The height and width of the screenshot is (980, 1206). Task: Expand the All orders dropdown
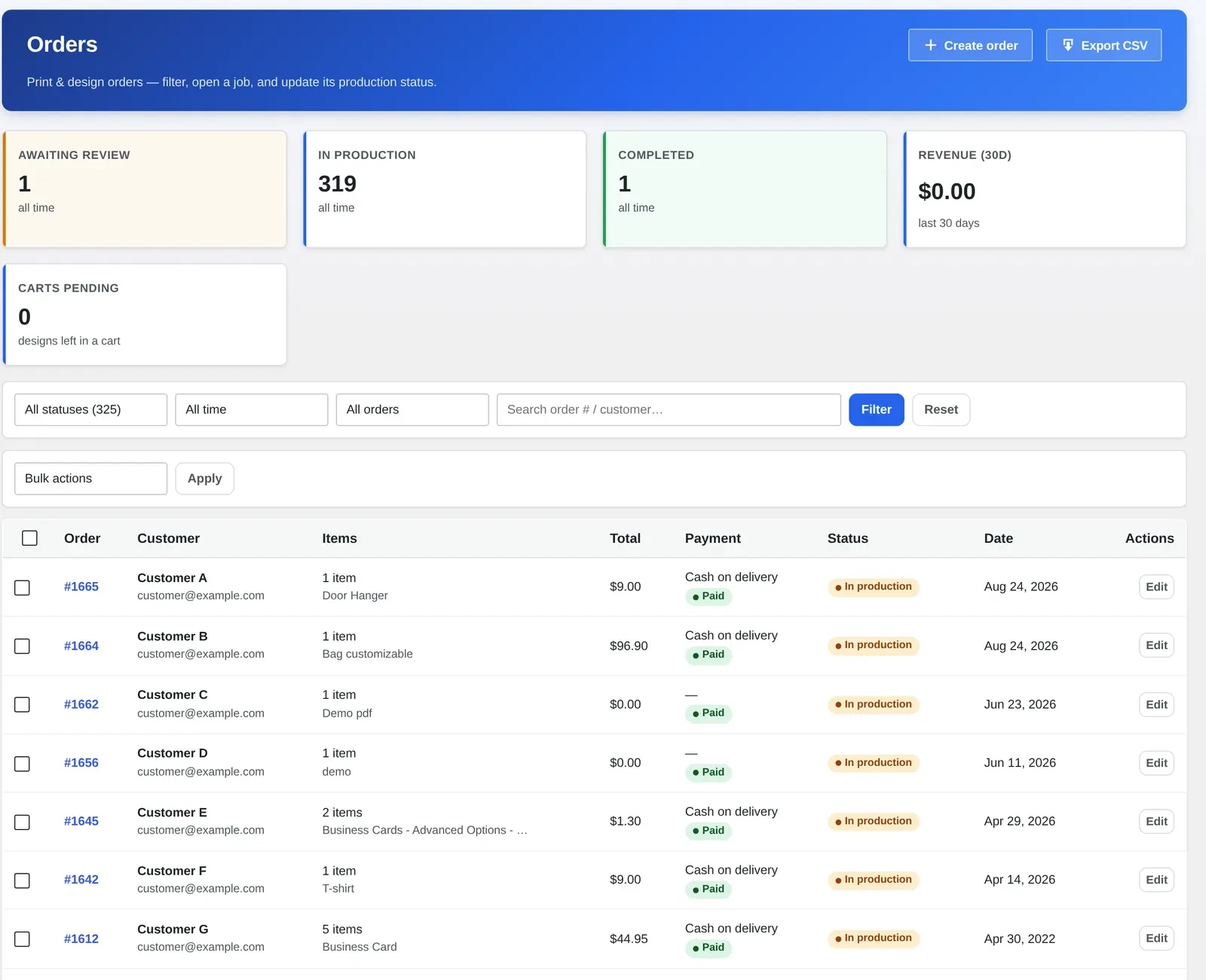(412, 409)
